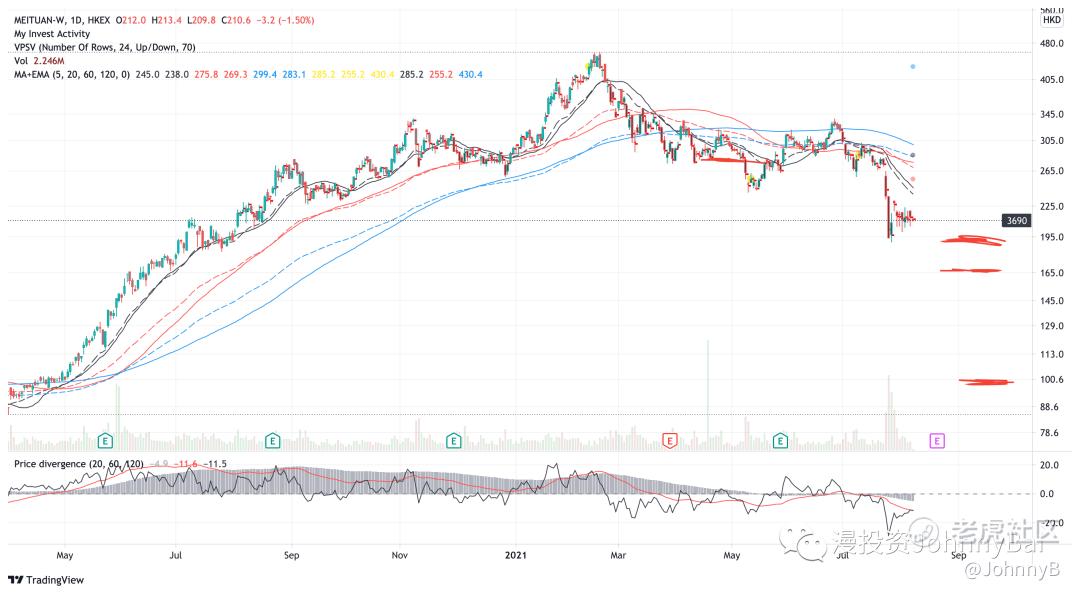Screen dimensions: 1080x594
Task: Click the red MA value 275.8
Action: [206, 74]
